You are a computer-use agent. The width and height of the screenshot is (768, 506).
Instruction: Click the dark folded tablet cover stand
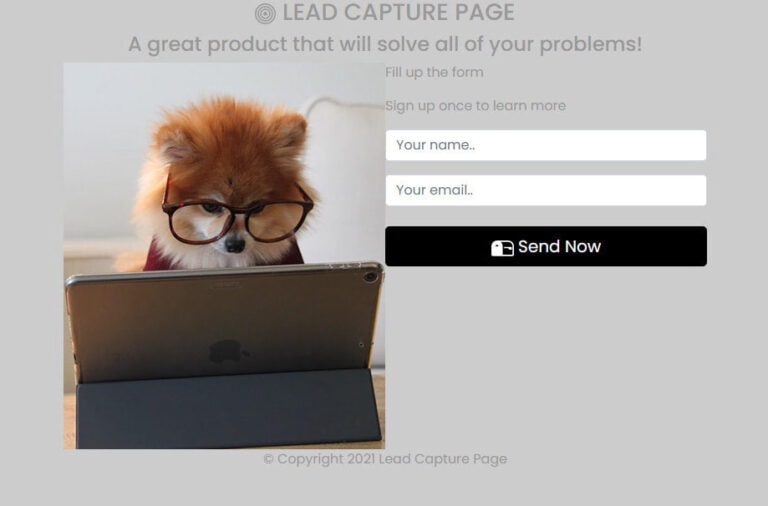pos(229,409)
